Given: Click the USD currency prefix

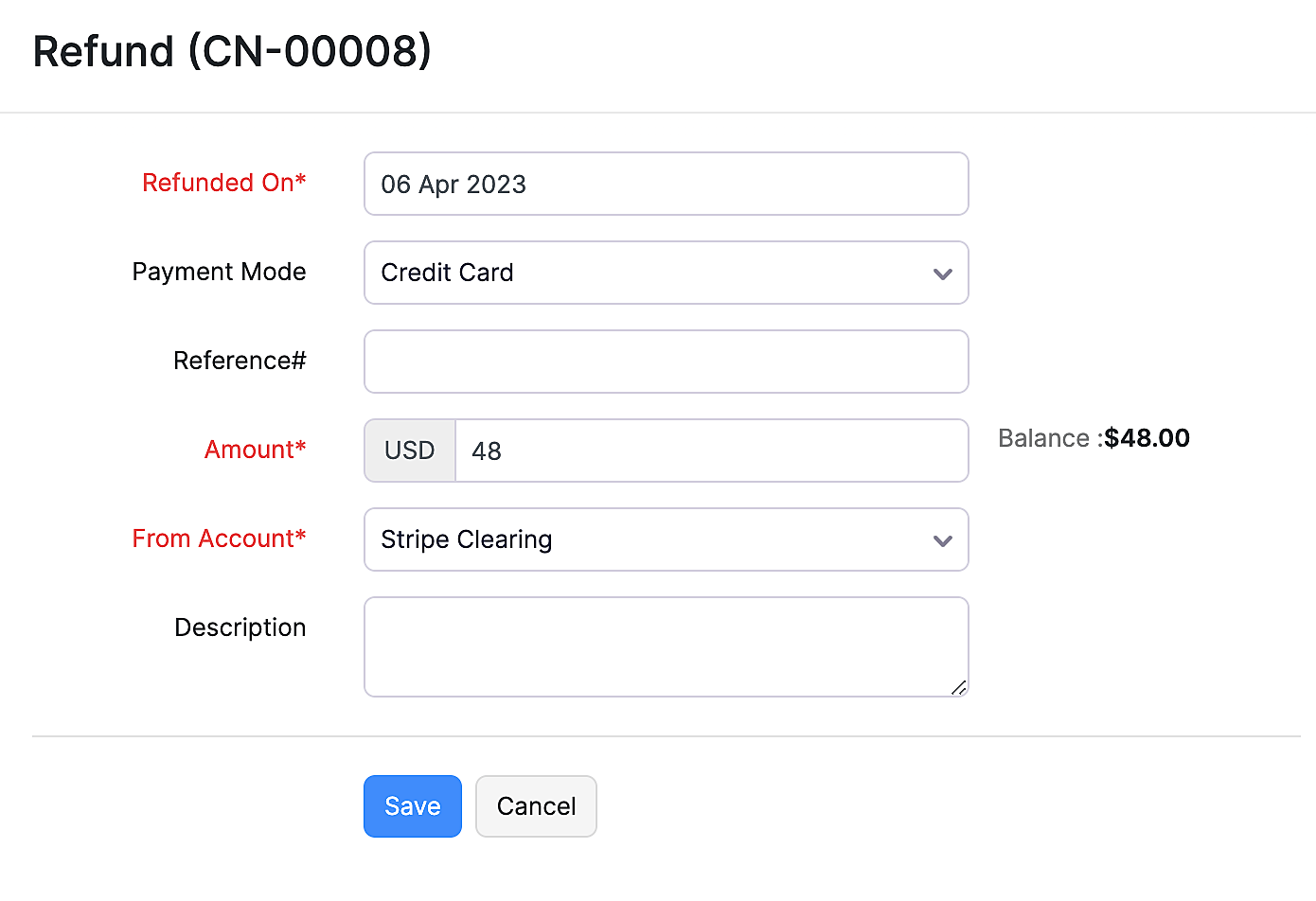Looking at the screenshot, I should pyautogui.click(x=409, y=450).
